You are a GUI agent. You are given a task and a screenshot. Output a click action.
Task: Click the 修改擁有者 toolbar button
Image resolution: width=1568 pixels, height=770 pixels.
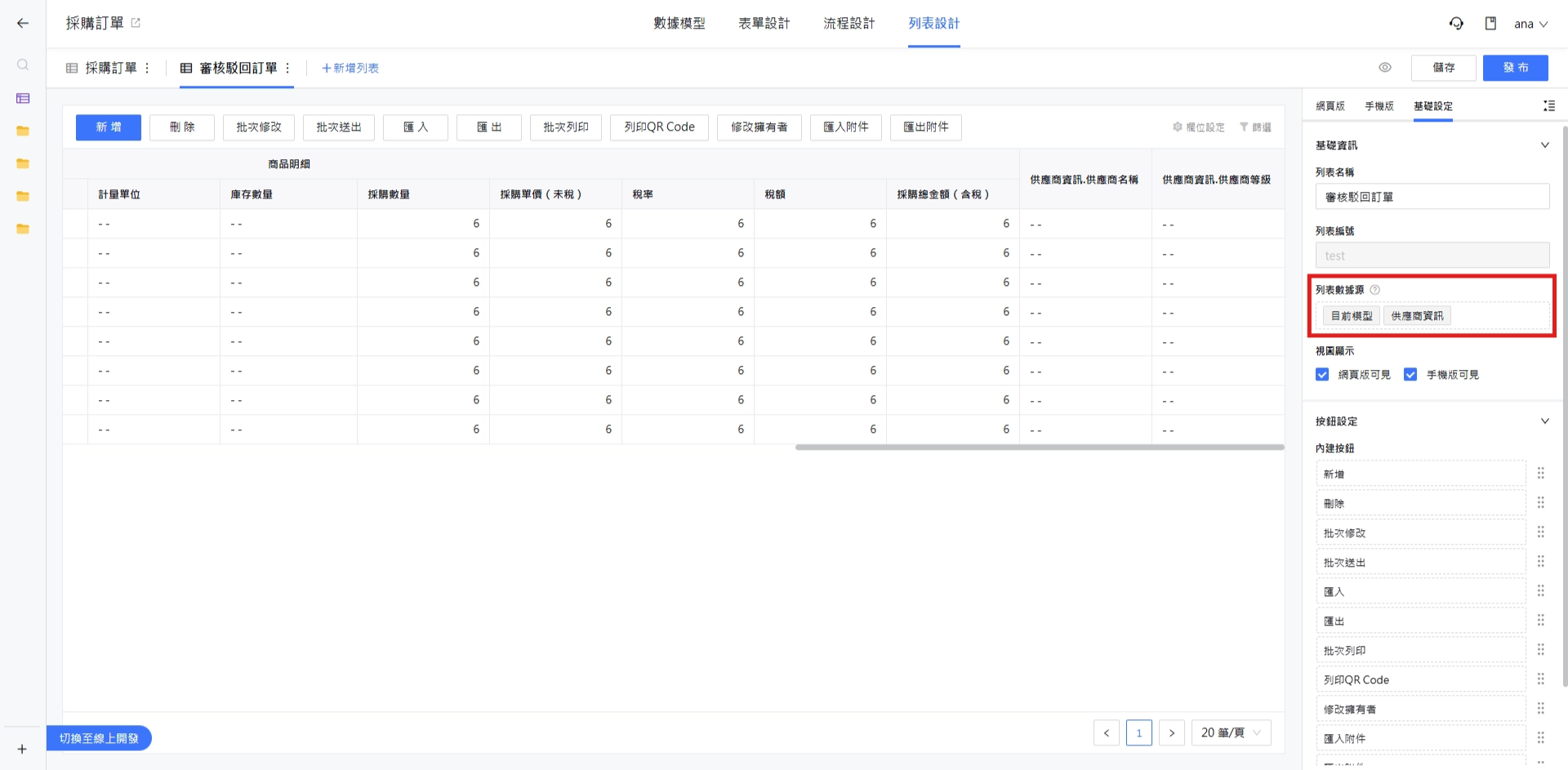(759, 127)
